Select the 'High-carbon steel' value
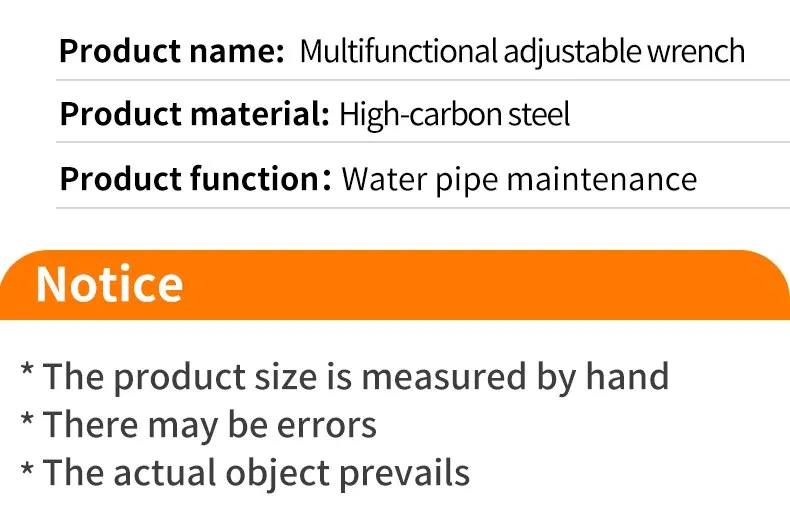The width and height of the screenshot is (790, 530). [x=454, y=115]
